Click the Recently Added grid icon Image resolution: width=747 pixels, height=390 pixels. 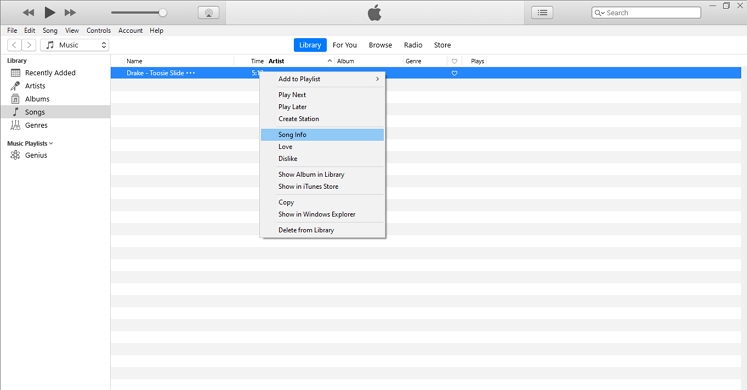tap(15, 73)
